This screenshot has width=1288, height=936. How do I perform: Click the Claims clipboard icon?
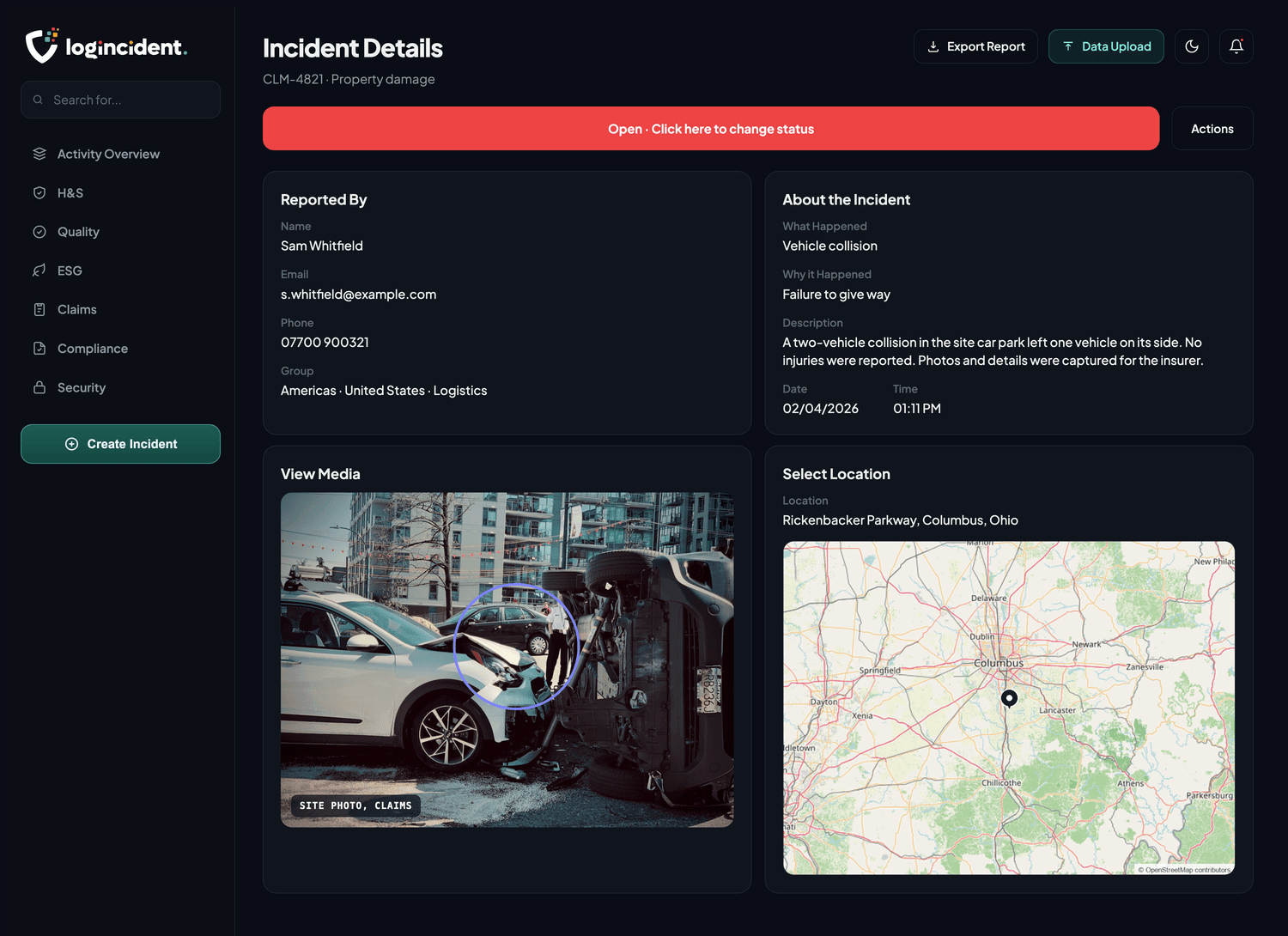39,309
